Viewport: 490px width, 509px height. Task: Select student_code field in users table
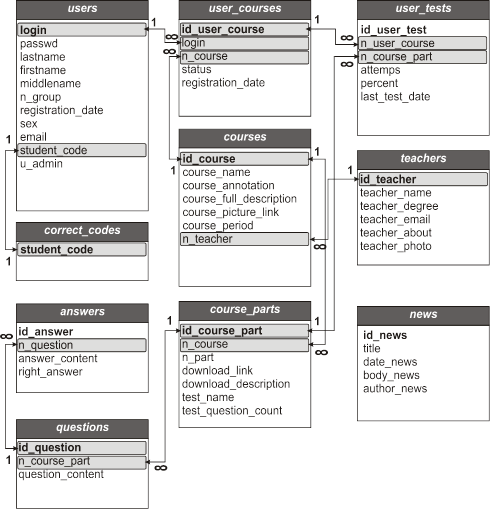82,150
